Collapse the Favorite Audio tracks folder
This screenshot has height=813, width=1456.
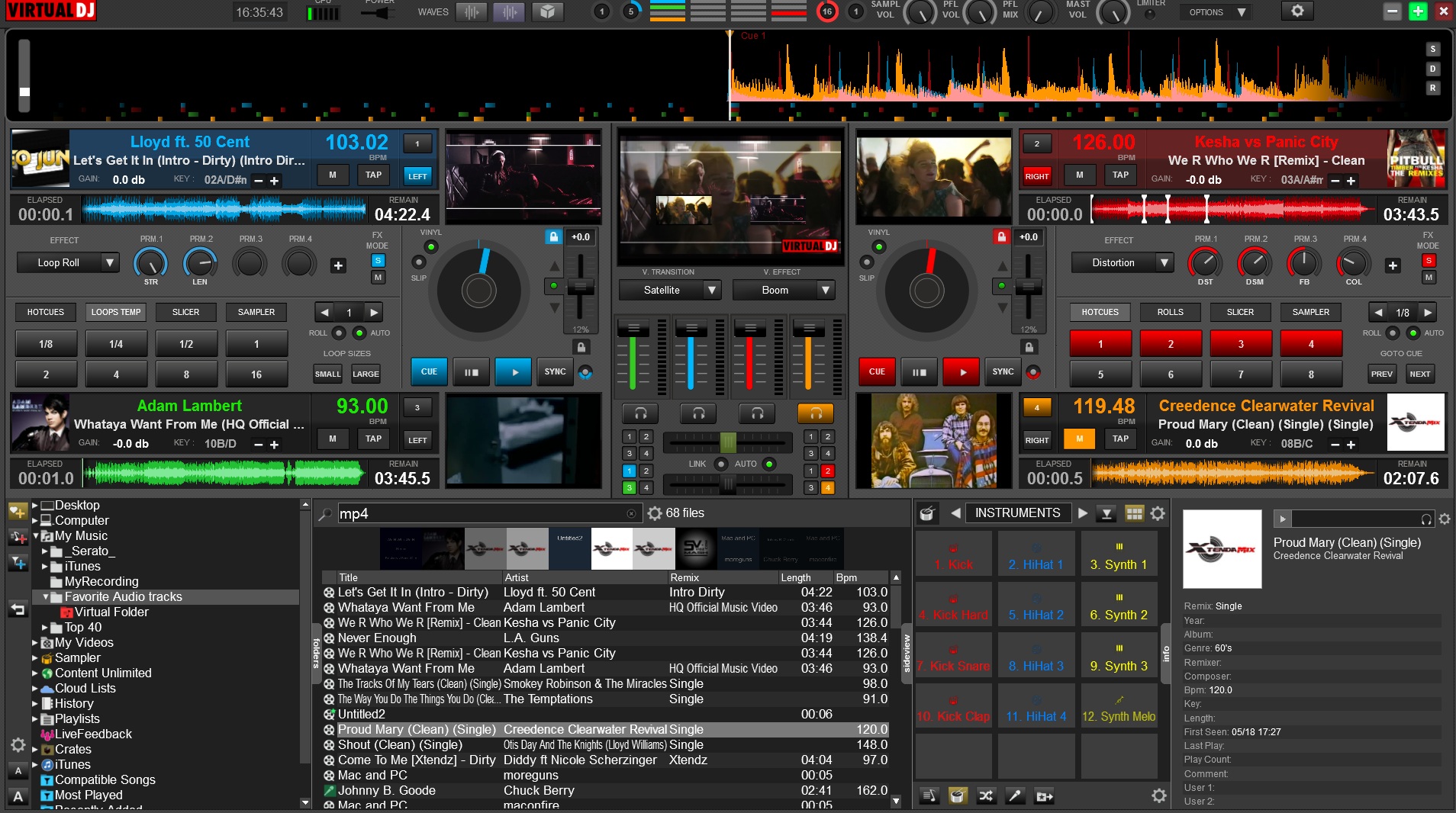(45, 596)
